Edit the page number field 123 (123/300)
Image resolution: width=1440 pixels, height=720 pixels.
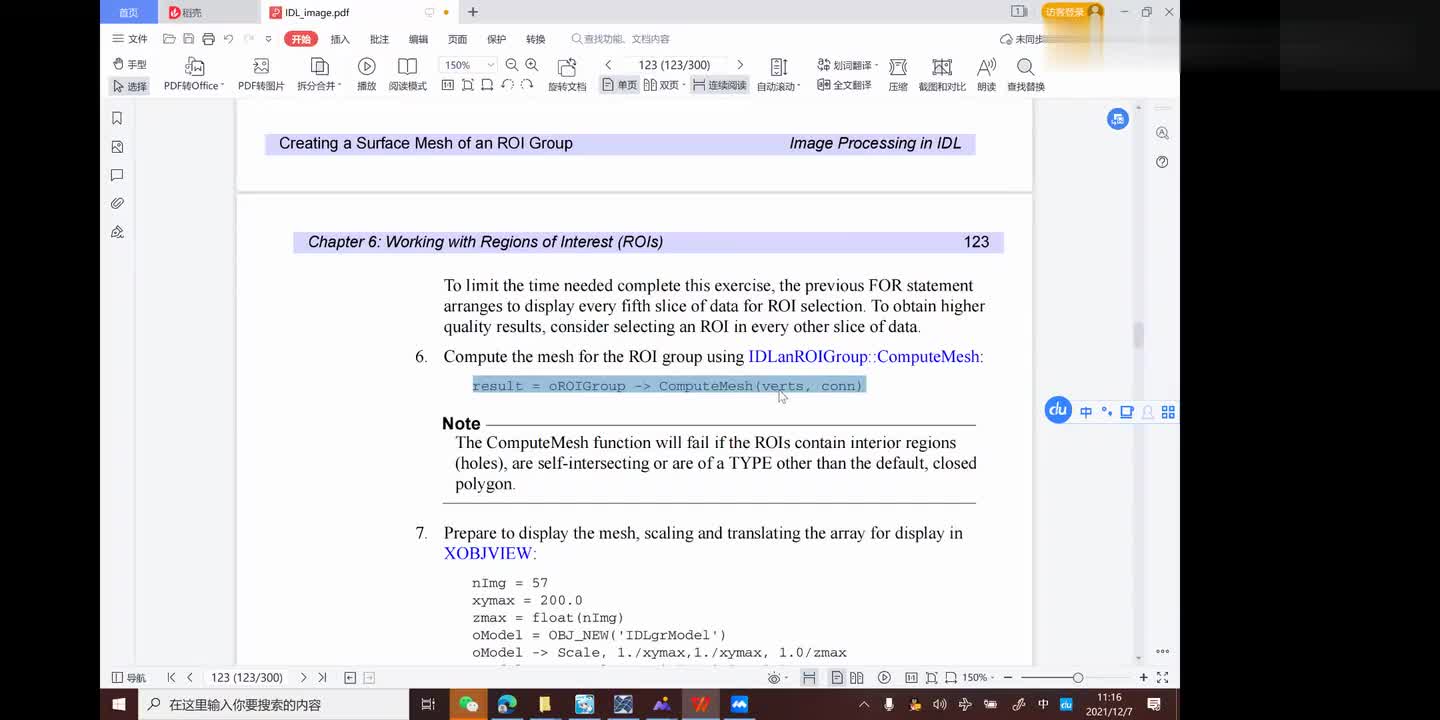click(x=674, y=65)
